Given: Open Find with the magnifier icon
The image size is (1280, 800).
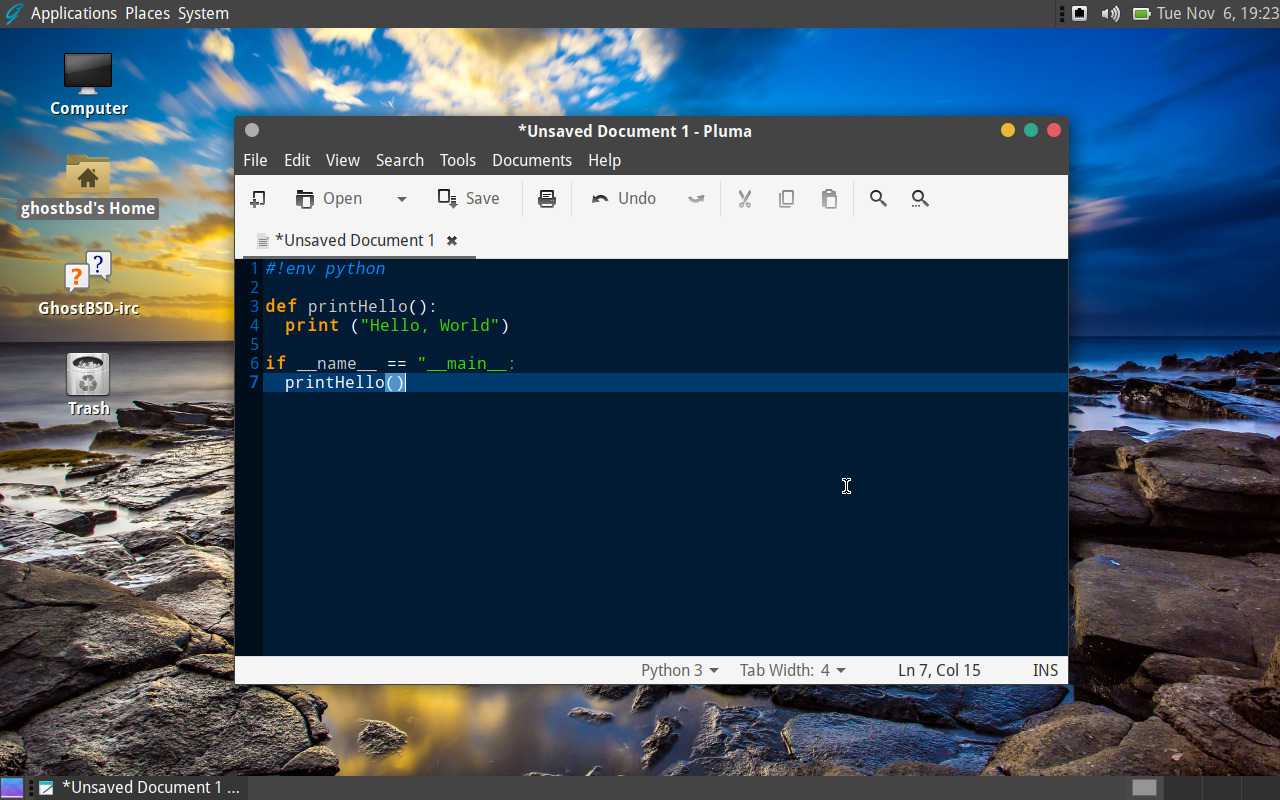Looking at the screenshot, I should [878, 198].
